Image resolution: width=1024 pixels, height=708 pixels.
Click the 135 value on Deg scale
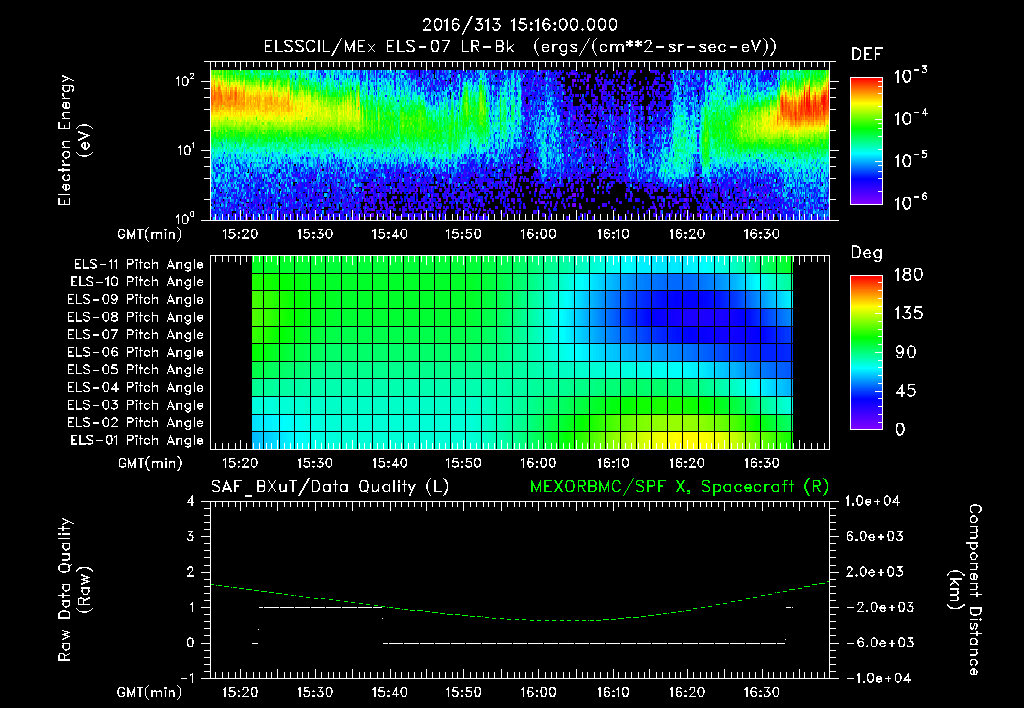click(x=908, y=314)
